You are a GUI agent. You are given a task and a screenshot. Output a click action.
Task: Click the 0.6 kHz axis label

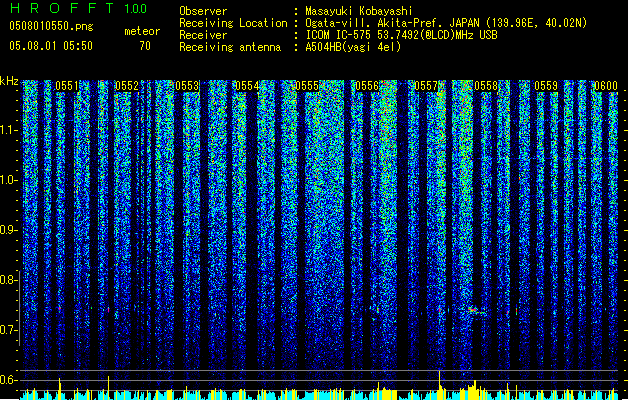[8, 380]
